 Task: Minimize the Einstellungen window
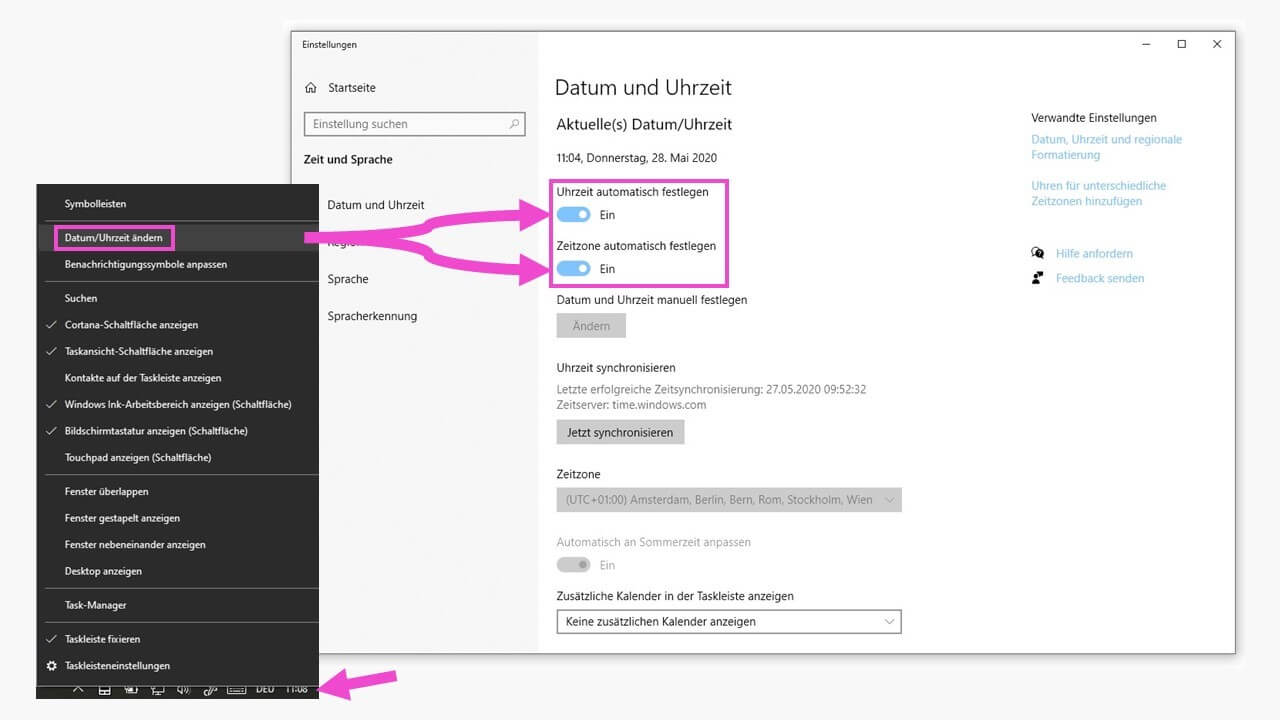tap(1146, 44)
